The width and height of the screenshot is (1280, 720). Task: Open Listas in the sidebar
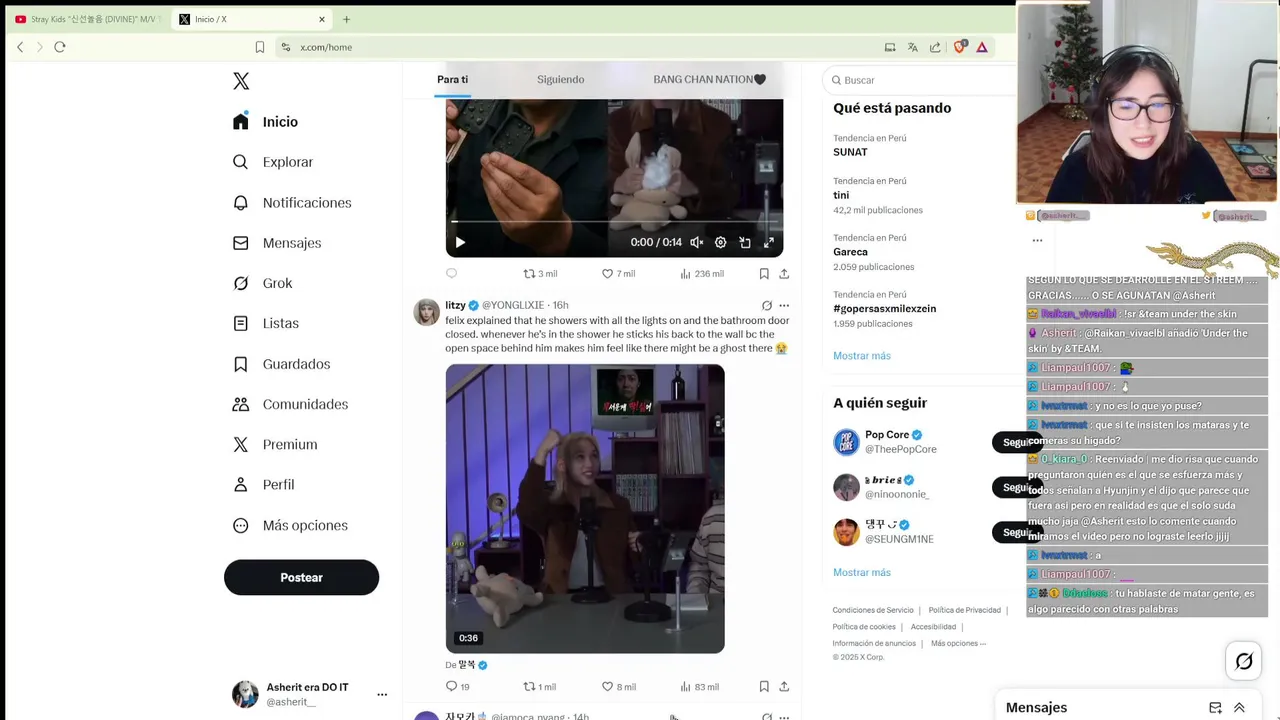click(265, 323)
